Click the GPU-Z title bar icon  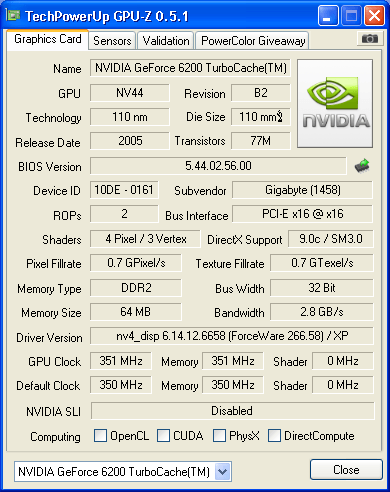coord(13,15)
